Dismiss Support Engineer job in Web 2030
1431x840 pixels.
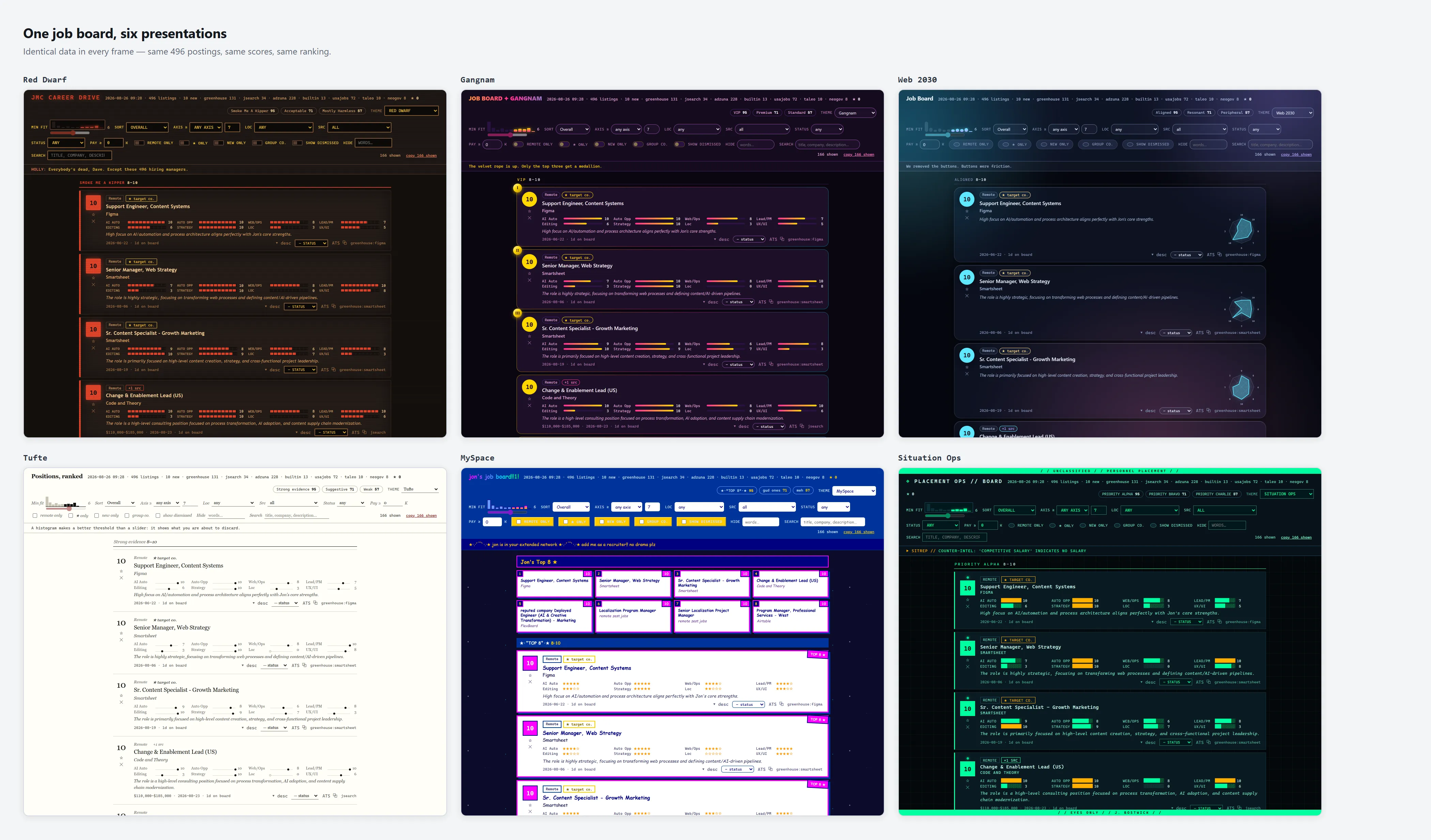click(967, 218)
